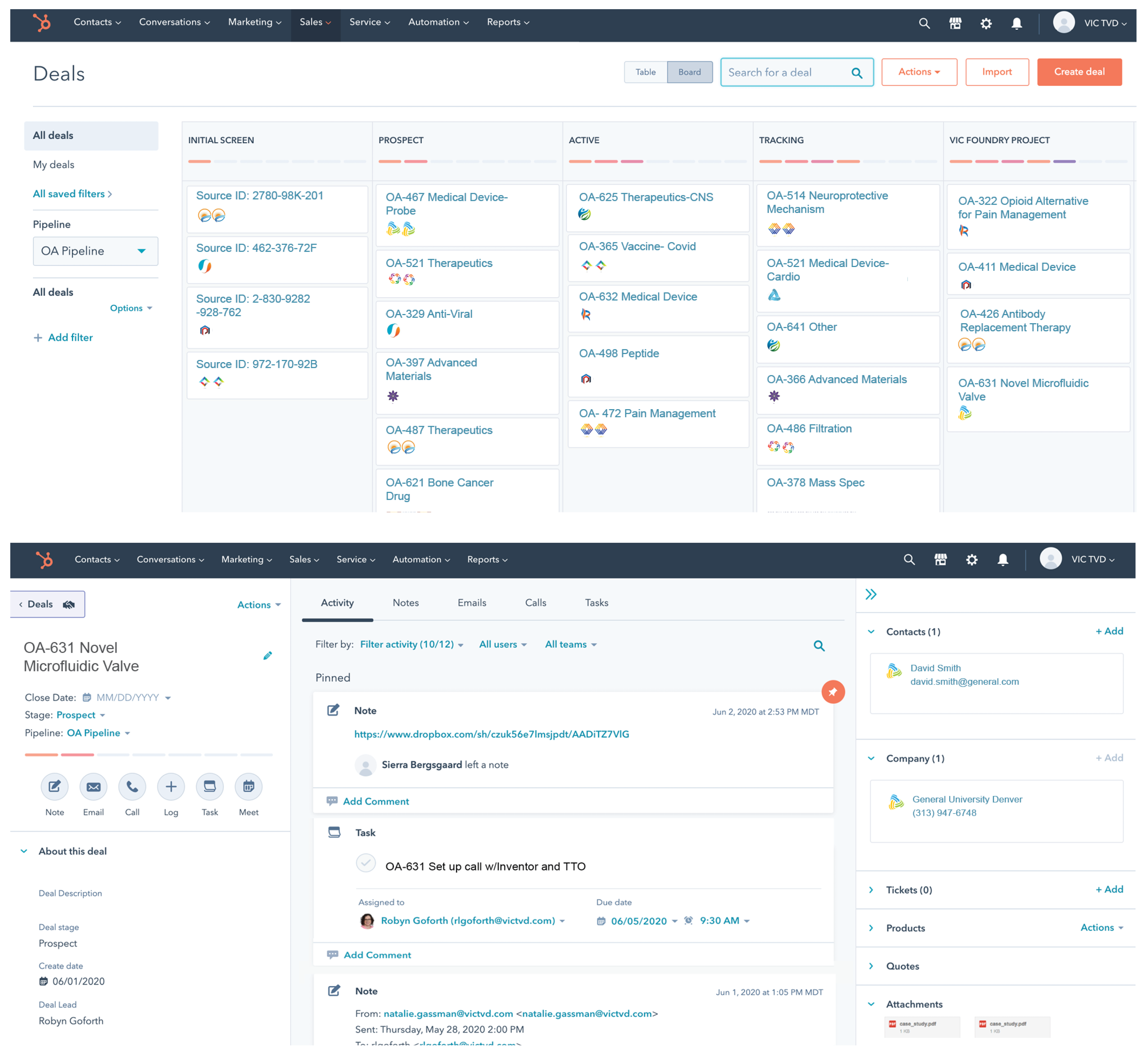The width and height of the screenshot is (1148, 1057).
Task: Open marketplace icon in top navigation bar
Action: (955, 24)
